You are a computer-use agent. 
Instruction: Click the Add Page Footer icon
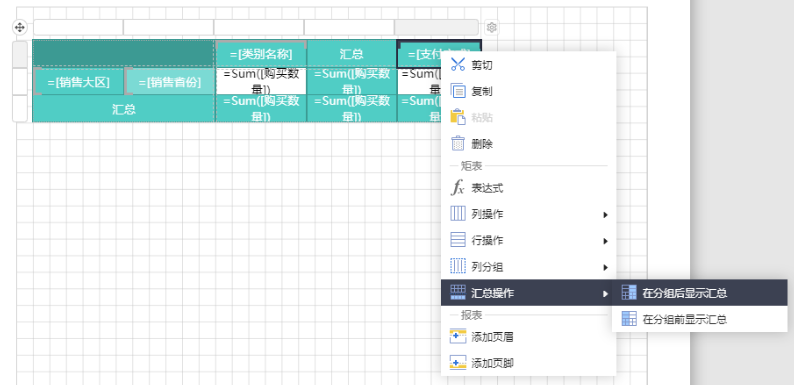point(458,363)
